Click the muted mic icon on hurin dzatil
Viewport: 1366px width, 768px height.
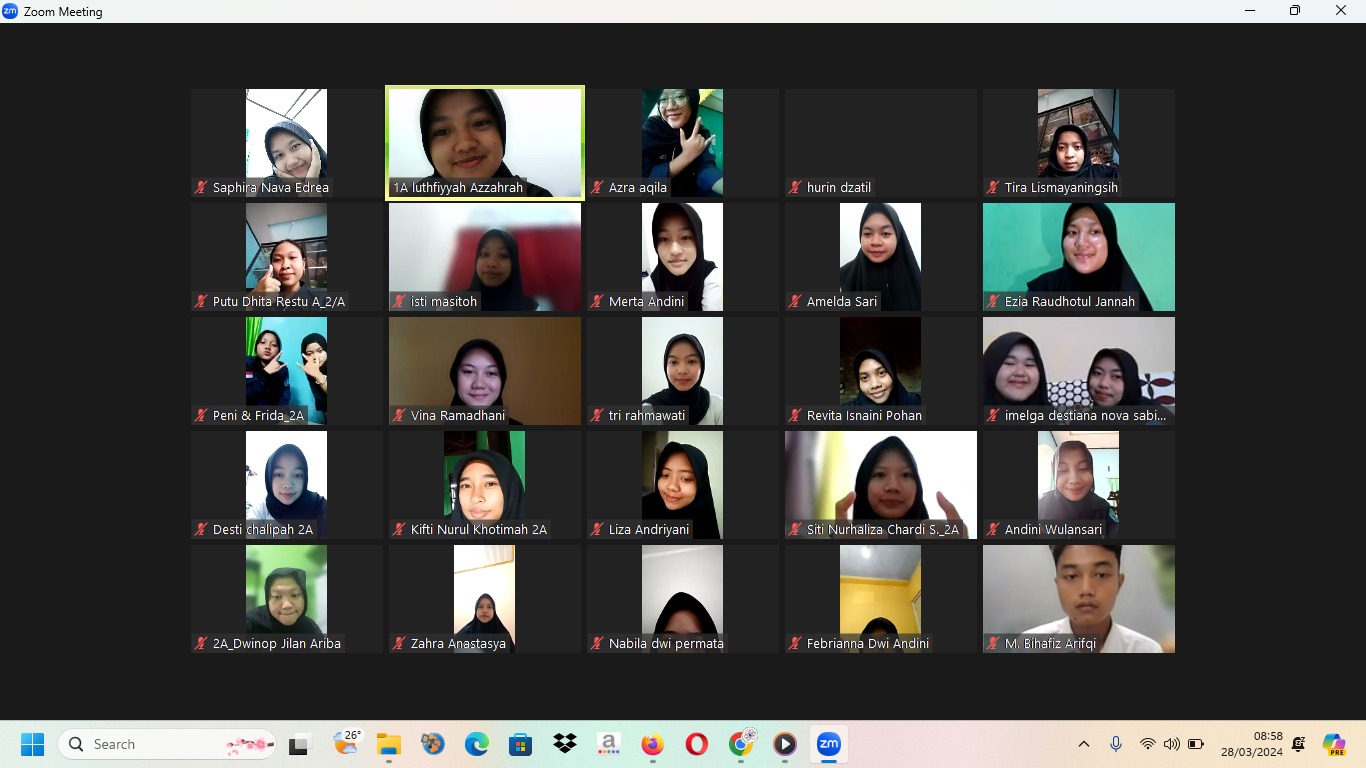coord(796,188)
